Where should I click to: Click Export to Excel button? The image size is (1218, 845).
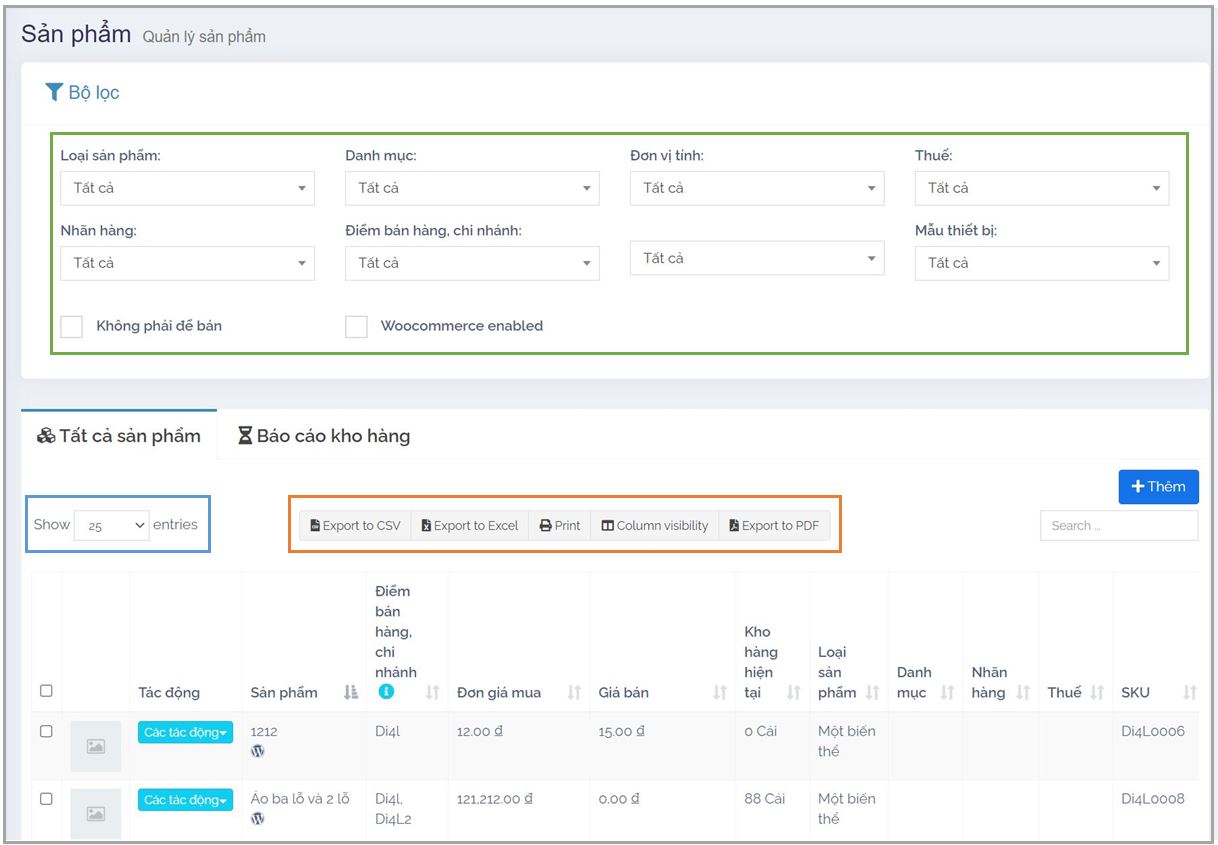(469, 525)
